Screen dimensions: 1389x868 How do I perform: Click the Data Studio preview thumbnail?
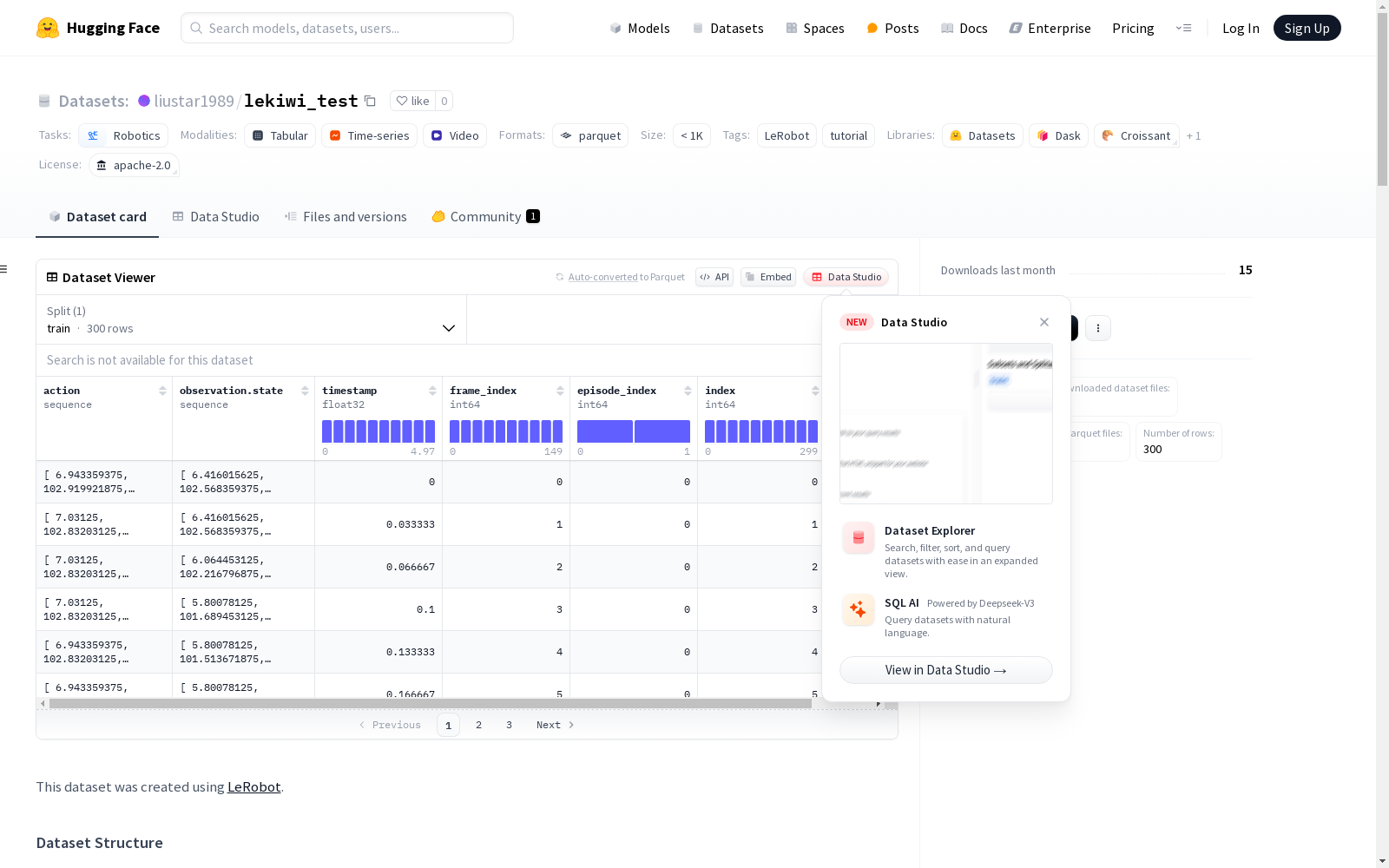click(946, 424)
